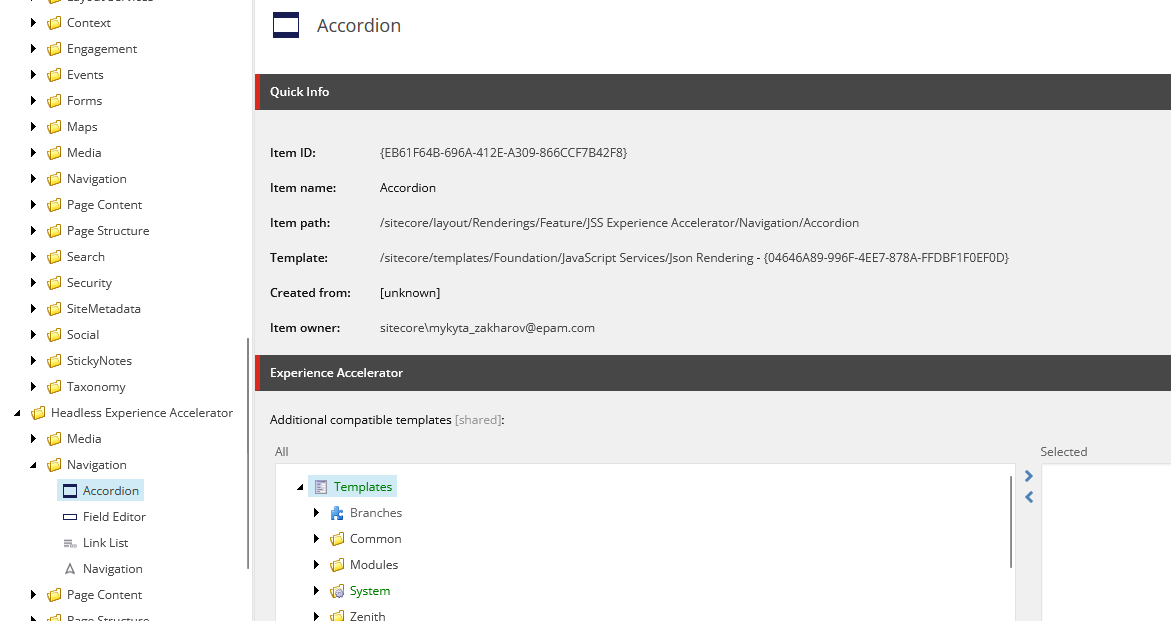Click the shared link next to Additional compatible templates

477,419
